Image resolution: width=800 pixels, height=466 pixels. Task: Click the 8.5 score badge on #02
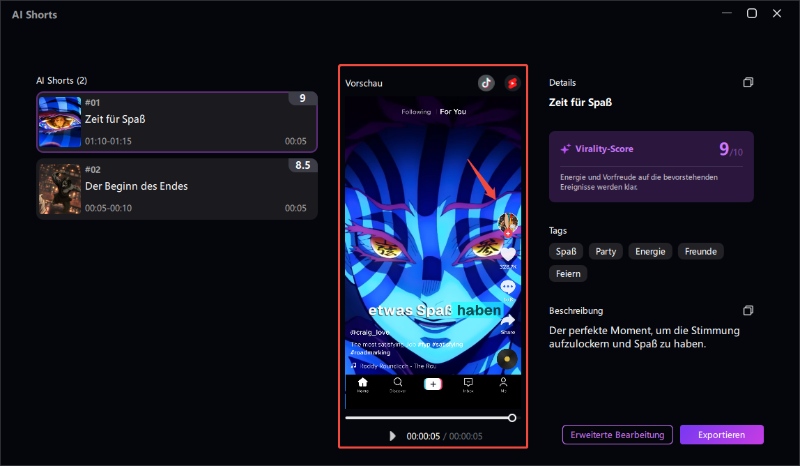point(303,165)
